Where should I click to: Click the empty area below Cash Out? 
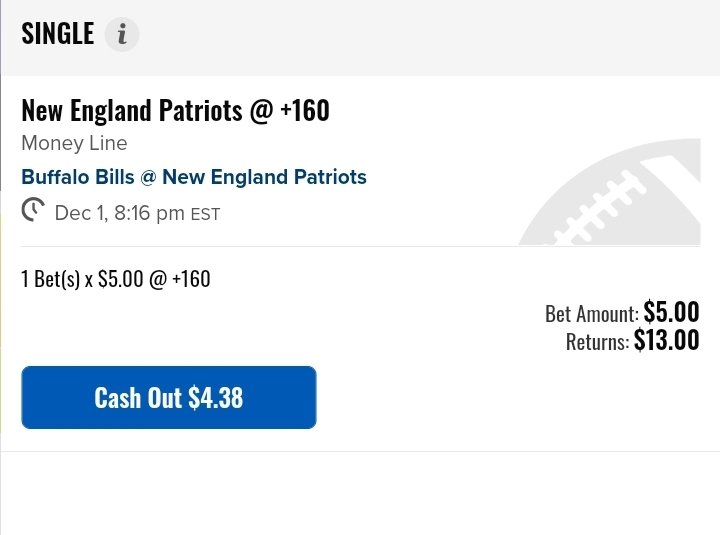click(360, 493)
